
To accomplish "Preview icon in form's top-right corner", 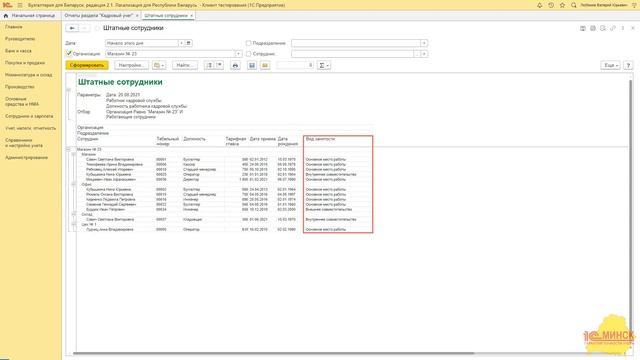I will [x=603, y=28].
